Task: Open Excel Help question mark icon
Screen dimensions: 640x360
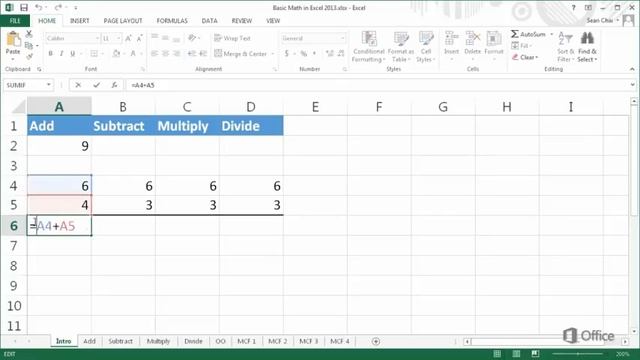Action: [573, 7]
